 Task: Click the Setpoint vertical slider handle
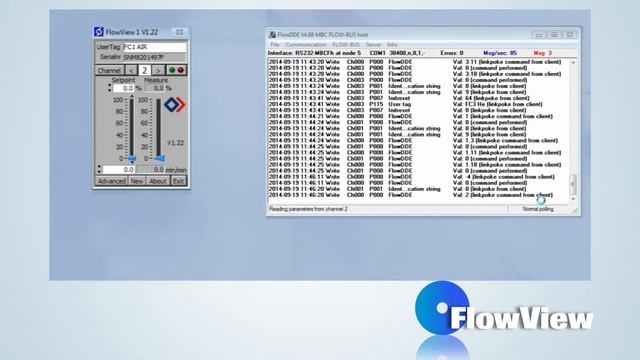132,158
